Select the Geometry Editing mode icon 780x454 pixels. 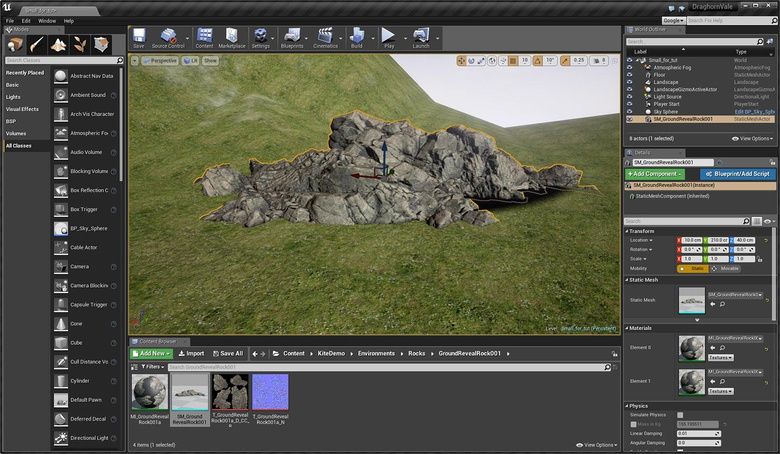pyautogui.click(x=101, y=45)
